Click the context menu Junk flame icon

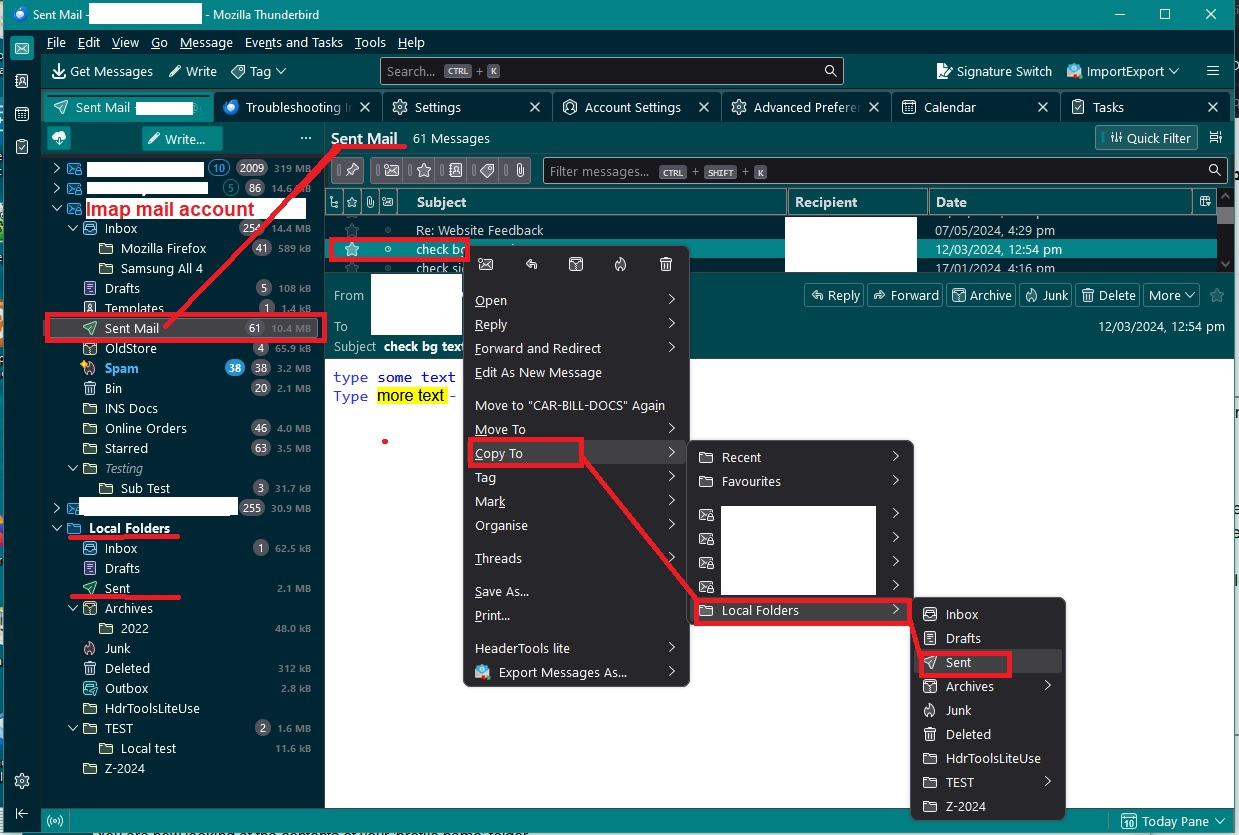click(x=621, y=264)
